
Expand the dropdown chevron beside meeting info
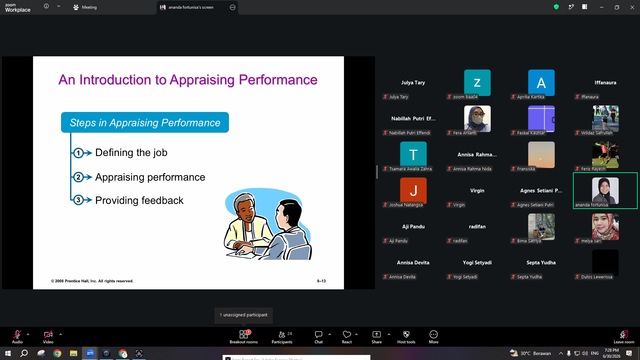[x=58, y=7]
